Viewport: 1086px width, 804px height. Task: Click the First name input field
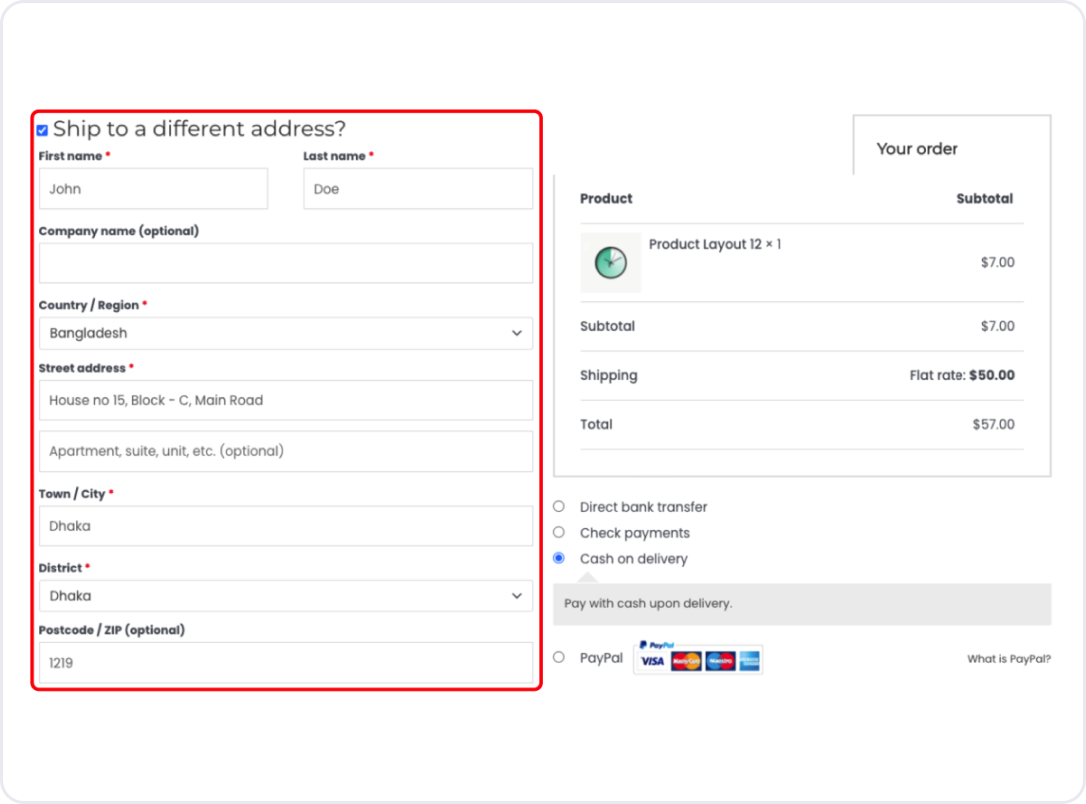(x=153, y=189)
